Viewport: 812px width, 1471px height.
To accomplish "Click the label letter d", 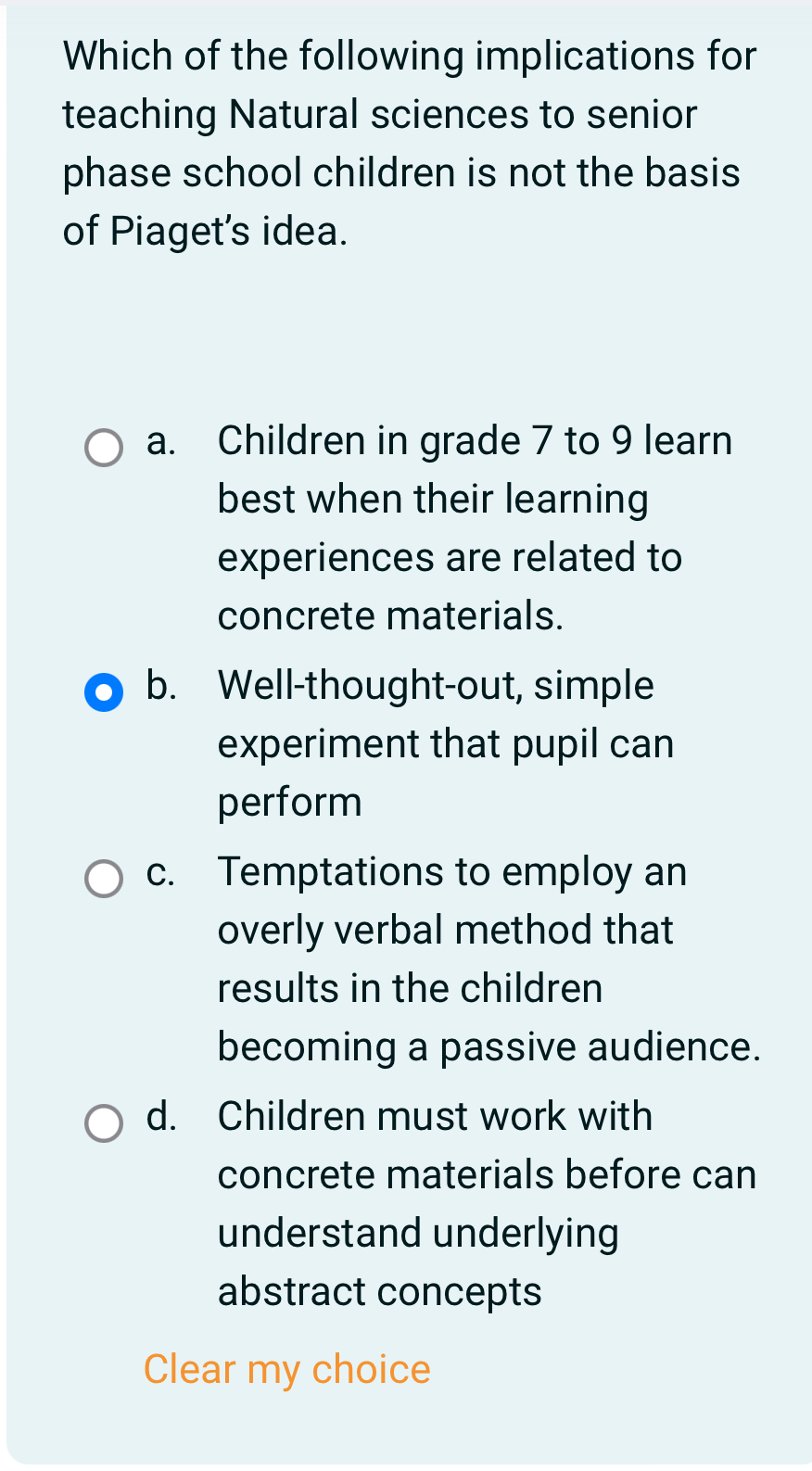I will 159,1118.
